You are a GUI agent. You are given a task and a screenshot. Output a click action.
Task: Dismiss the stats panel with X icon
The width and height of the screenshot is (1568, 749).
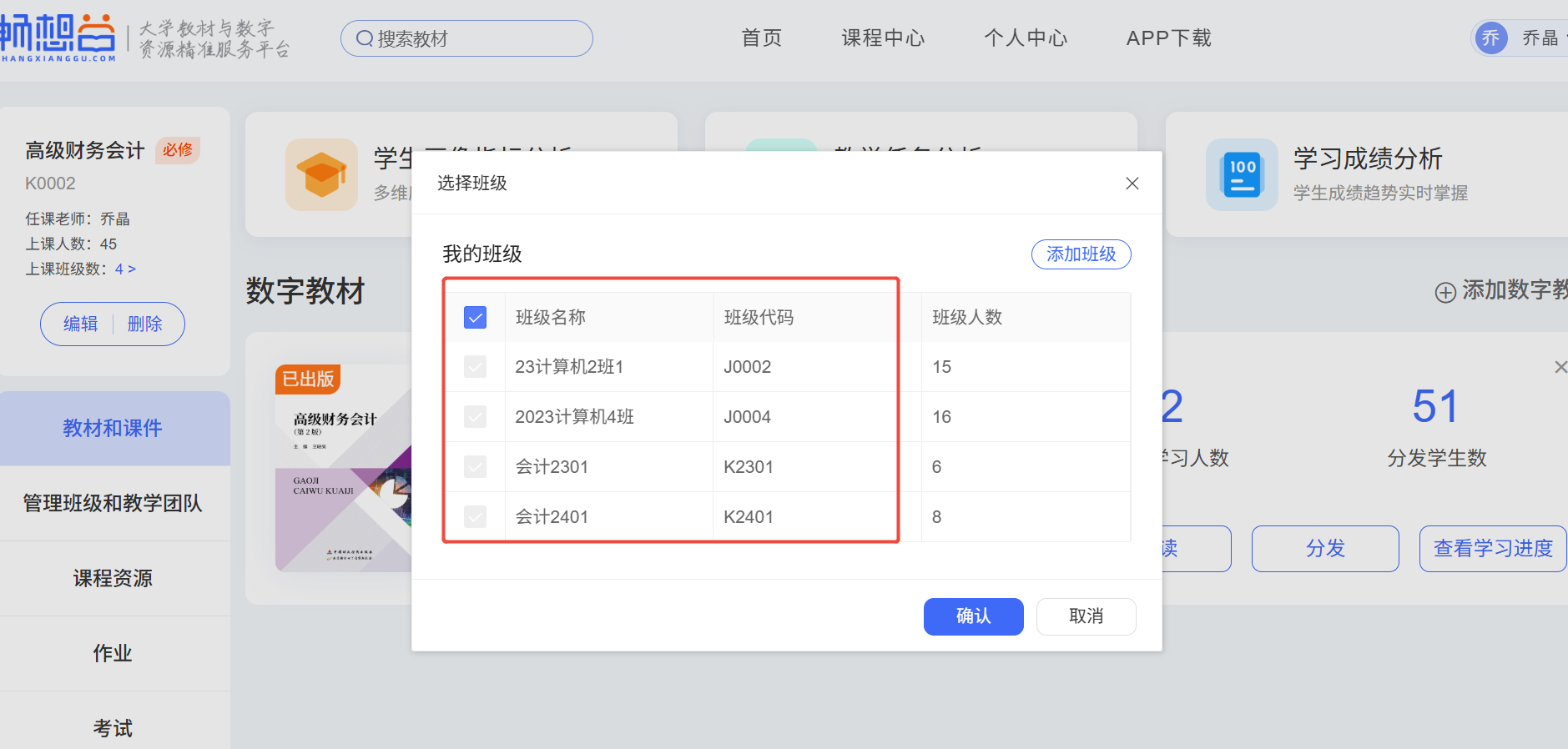click(x=1560, y=367)
